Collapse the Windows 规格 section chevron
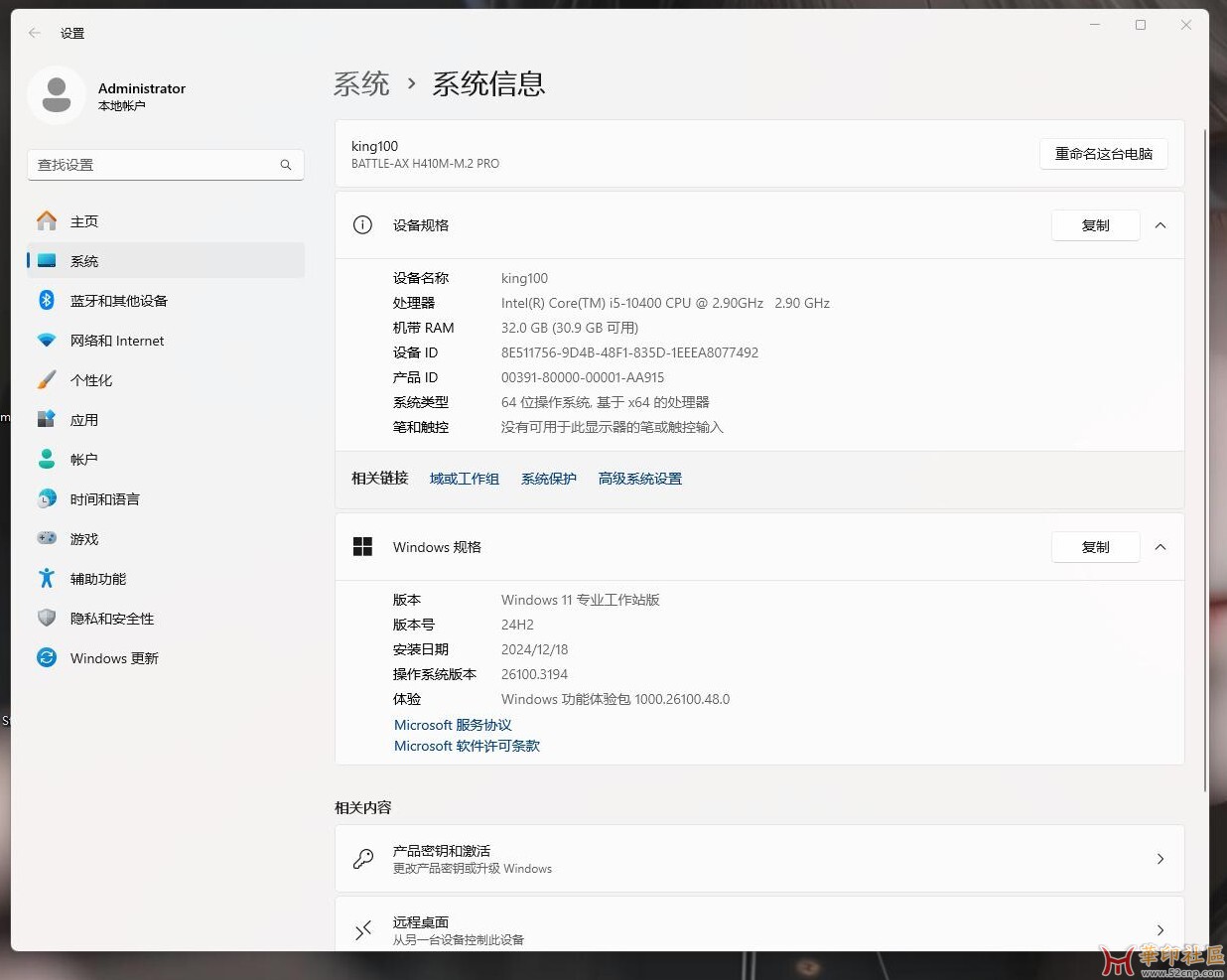The height and width of the screenshot is (980, 1227). (1160, 547)
